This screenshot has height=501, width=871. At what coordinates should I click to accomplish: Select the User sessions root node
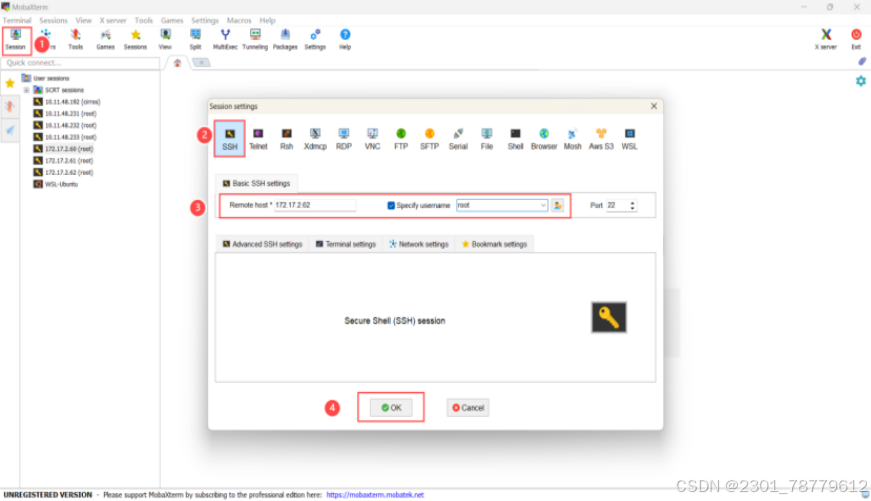tap(46, 78)
